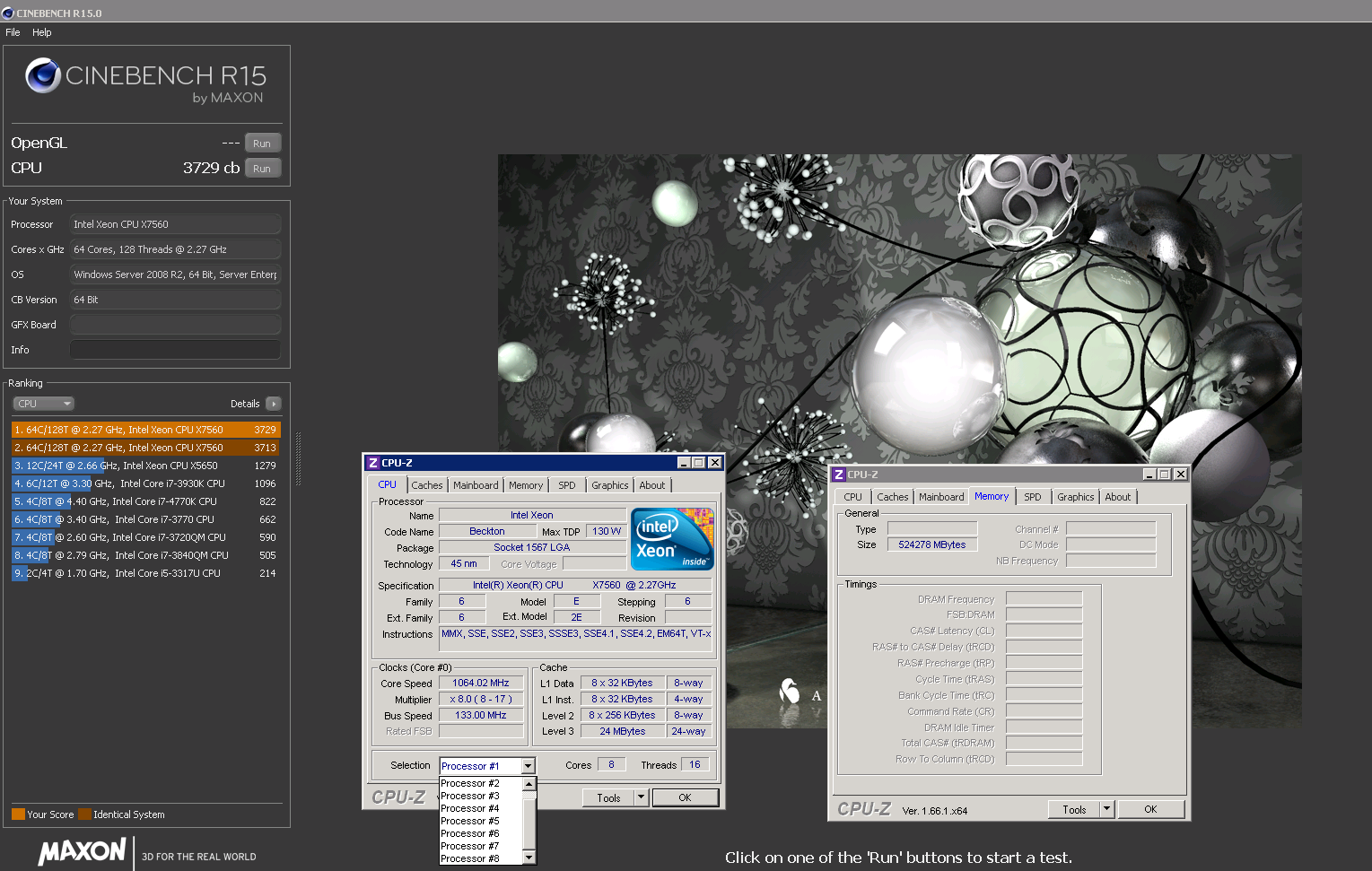
Task: Click the Processor name field
Action: pyautogui.click(x=175, y=224)
